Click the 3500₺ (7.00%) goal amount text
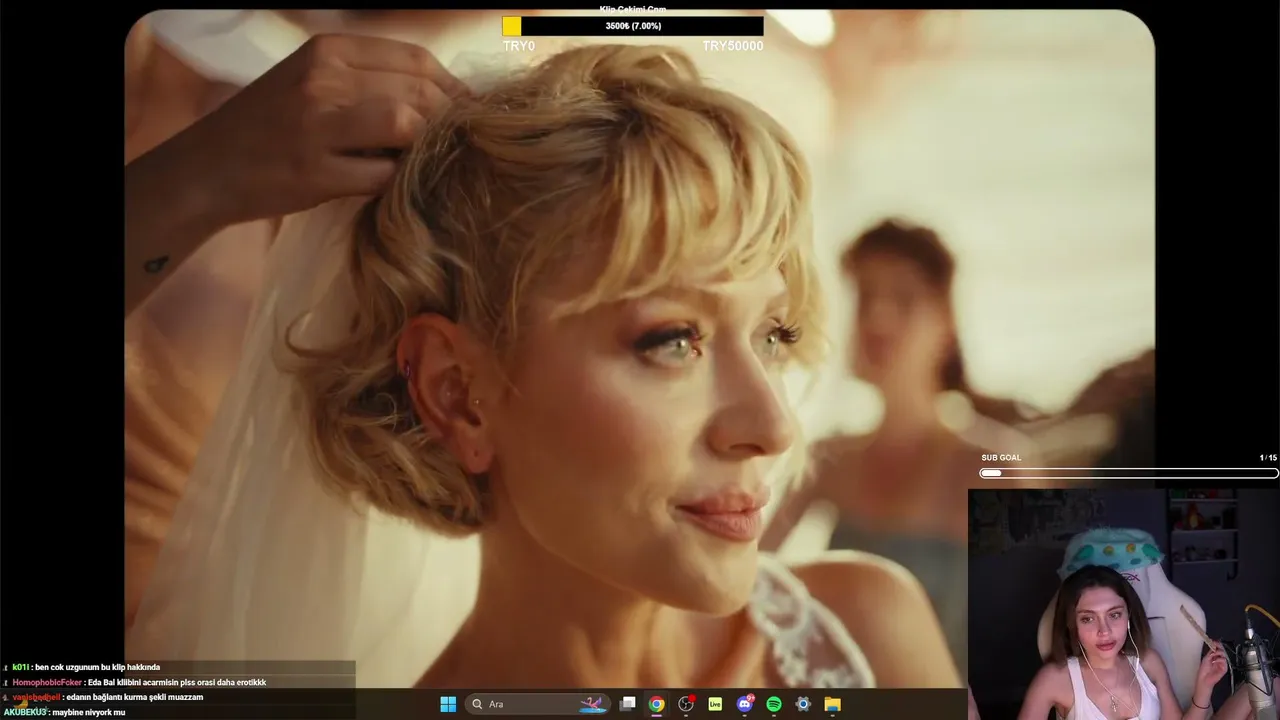 (633, 26)
